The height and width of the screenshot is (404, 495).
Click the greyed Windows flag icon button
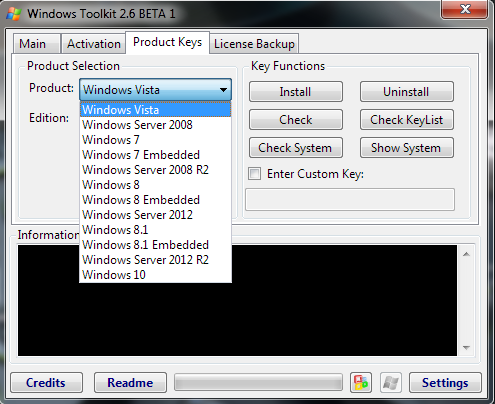click(391, 383)
